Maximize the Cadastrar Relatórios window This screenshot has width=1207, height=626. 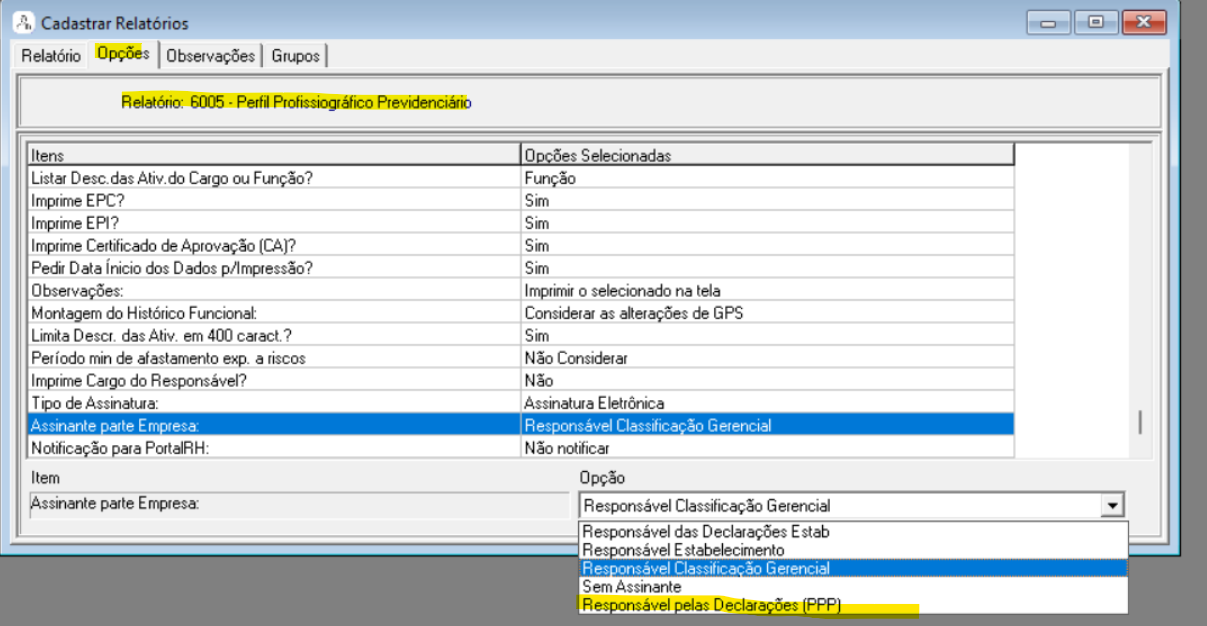coord(1102,21)
